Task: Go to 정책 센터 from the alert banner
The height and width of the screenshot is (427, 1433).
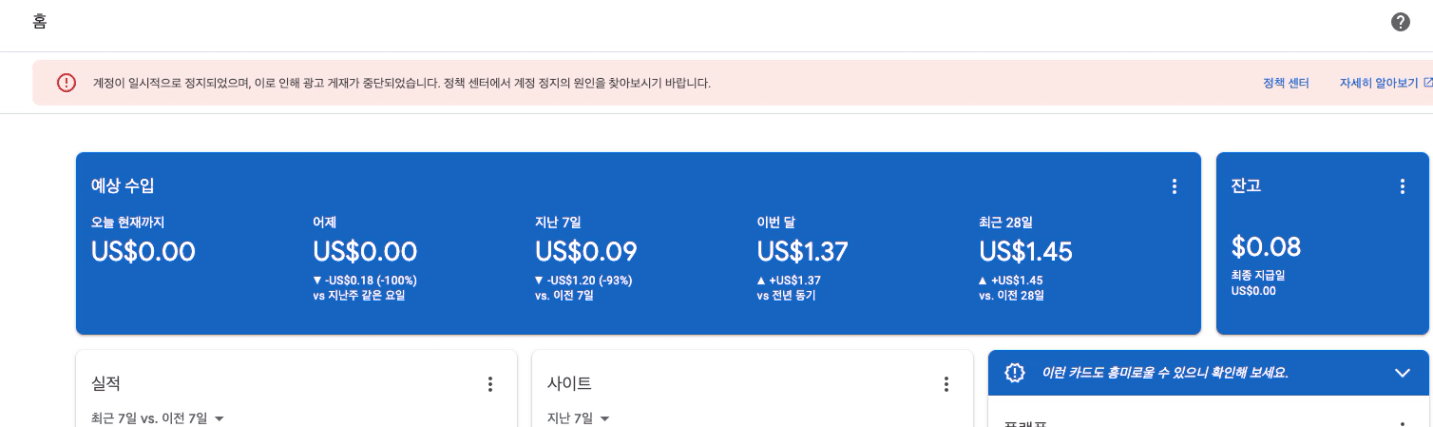Action: tap(1286, 84)
